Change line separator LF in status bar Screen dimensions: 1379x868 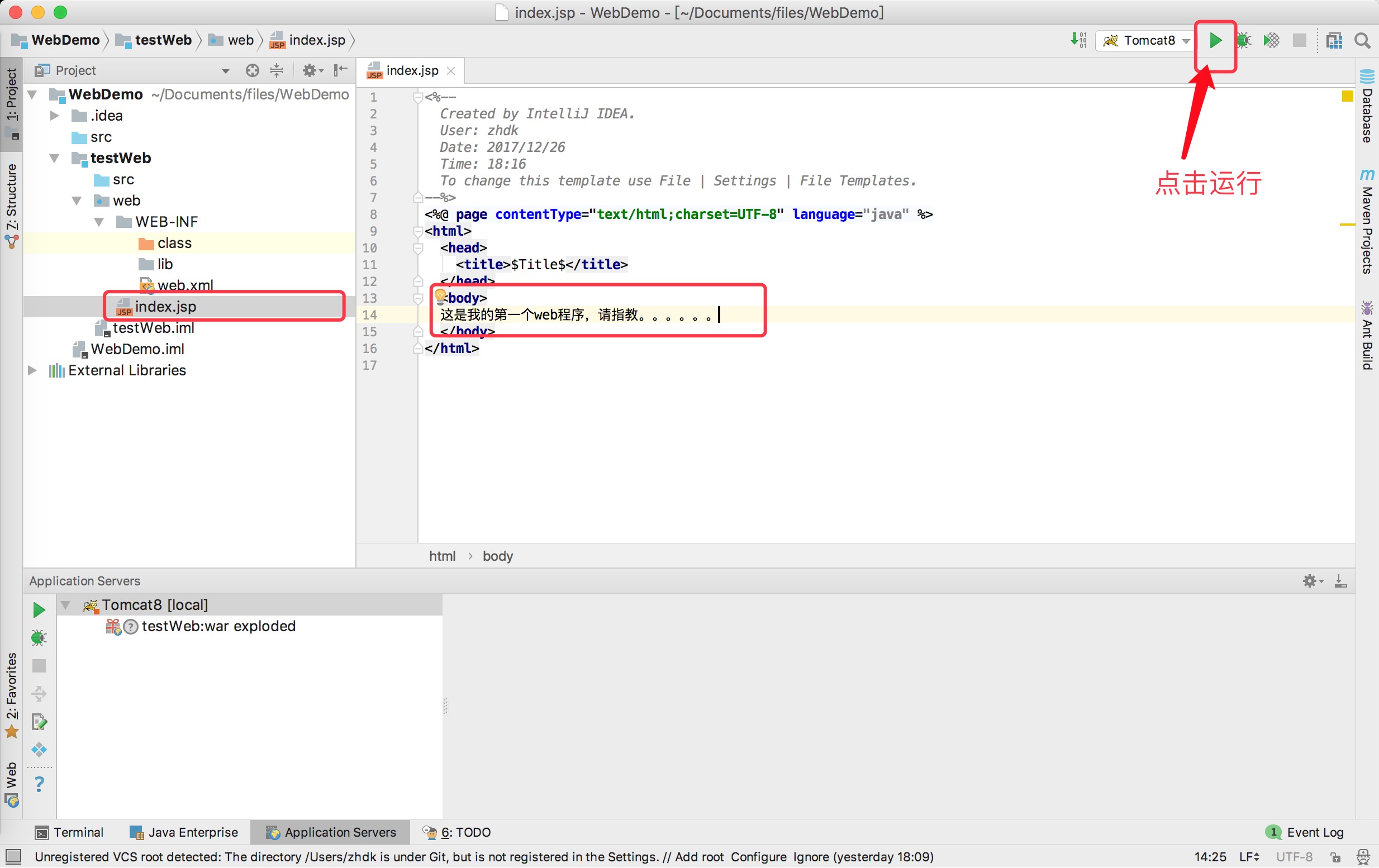(1249, 857)
